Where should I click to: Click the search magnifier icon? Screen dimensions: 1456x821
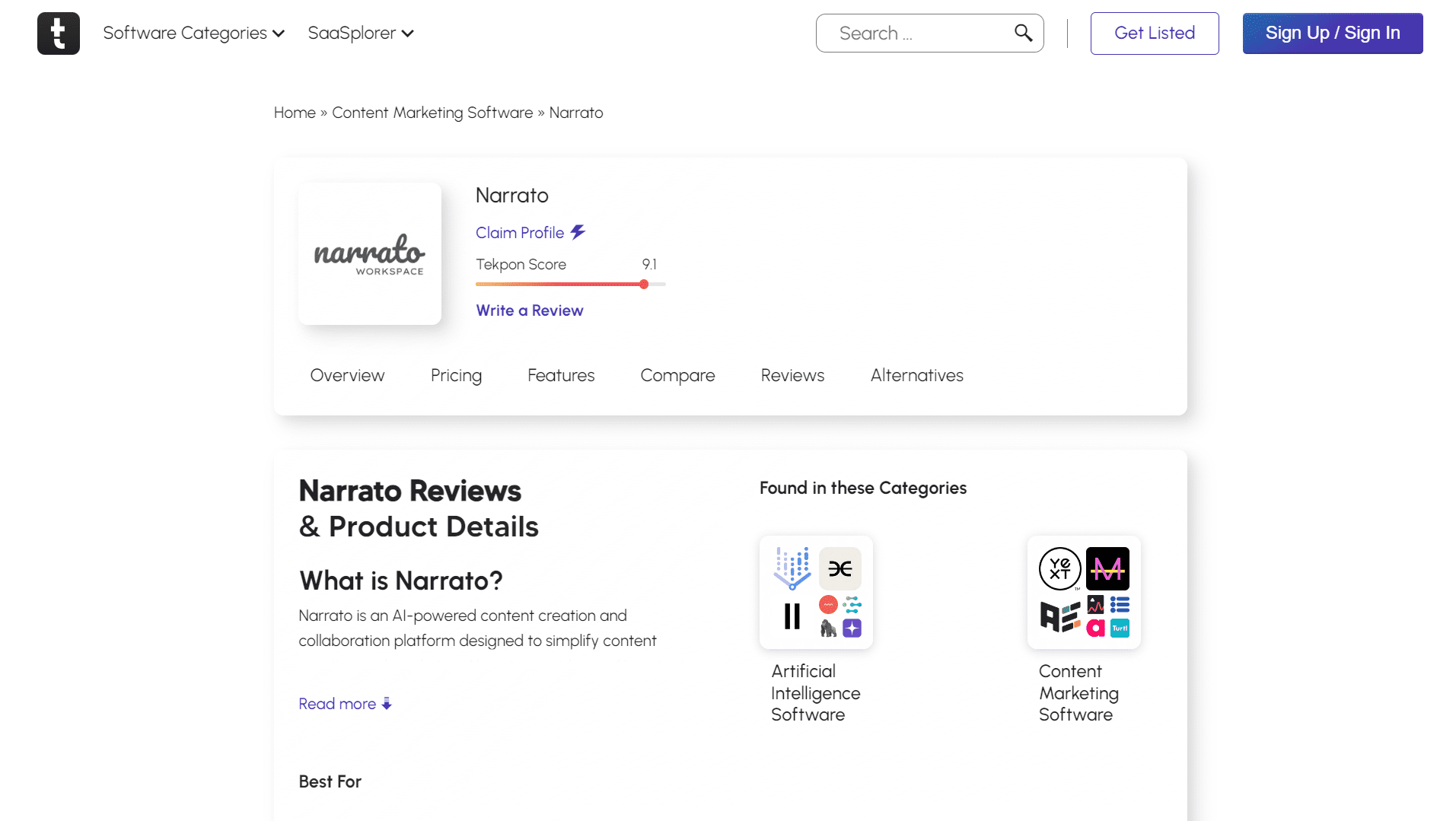[1023, 33]
